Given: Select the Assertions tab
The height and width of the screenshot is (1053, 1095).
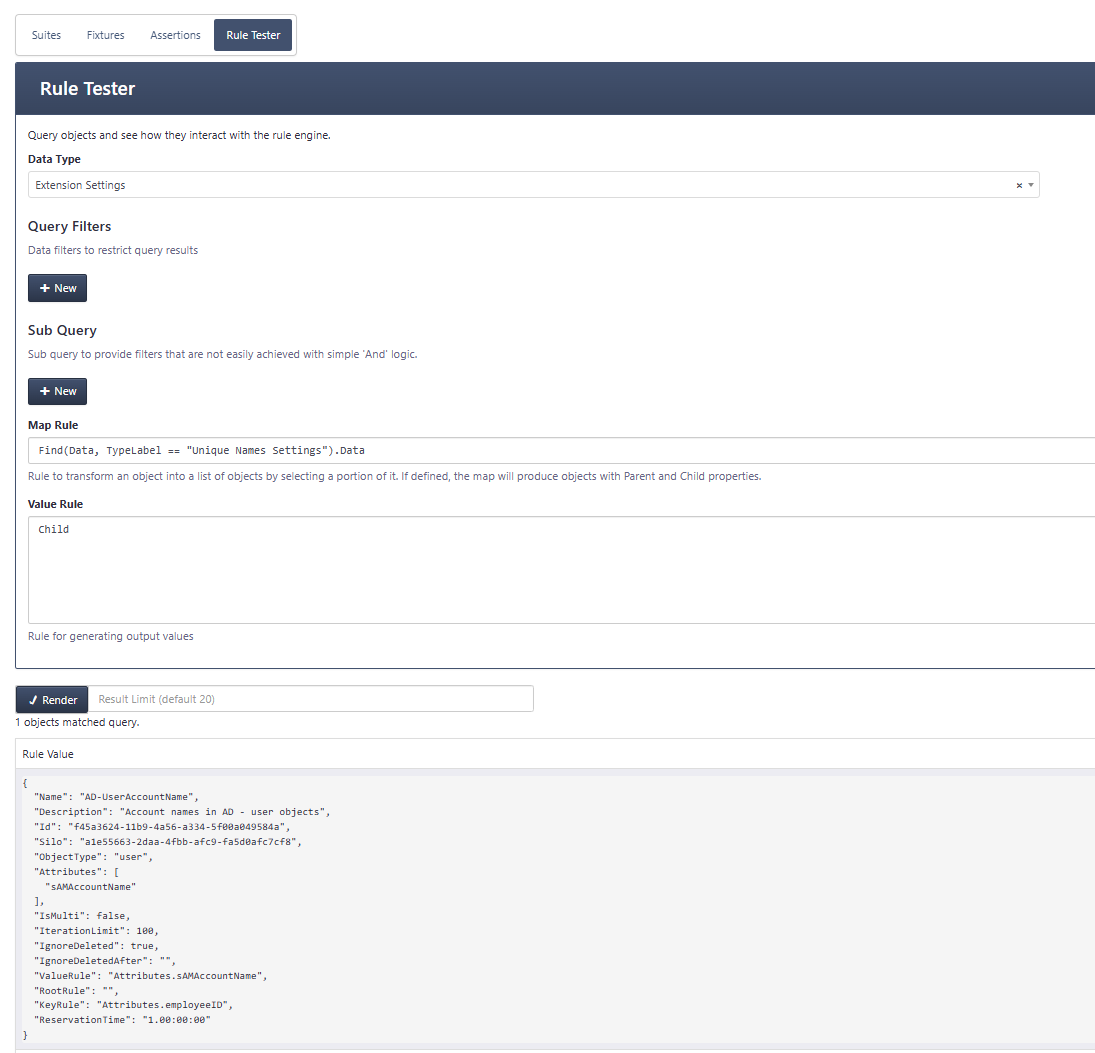Looking at the screenshot, I should coord(175,34).
